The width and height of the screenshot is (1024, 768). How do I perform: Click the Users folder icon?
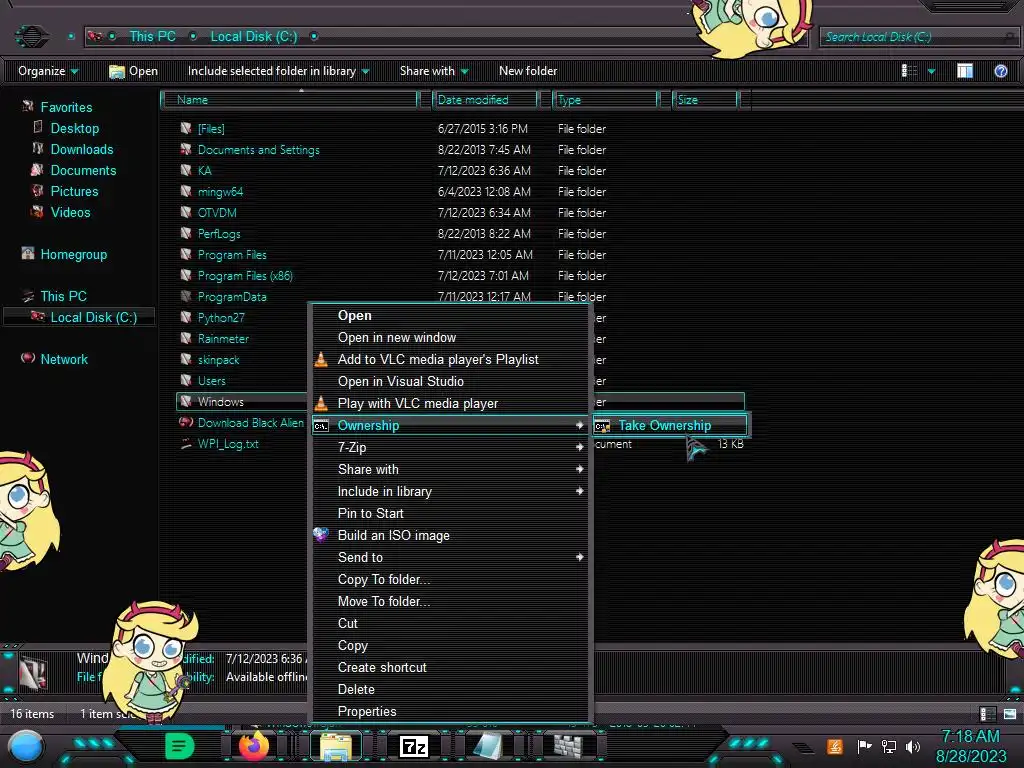pyautogui.click(x=186, y=380)
